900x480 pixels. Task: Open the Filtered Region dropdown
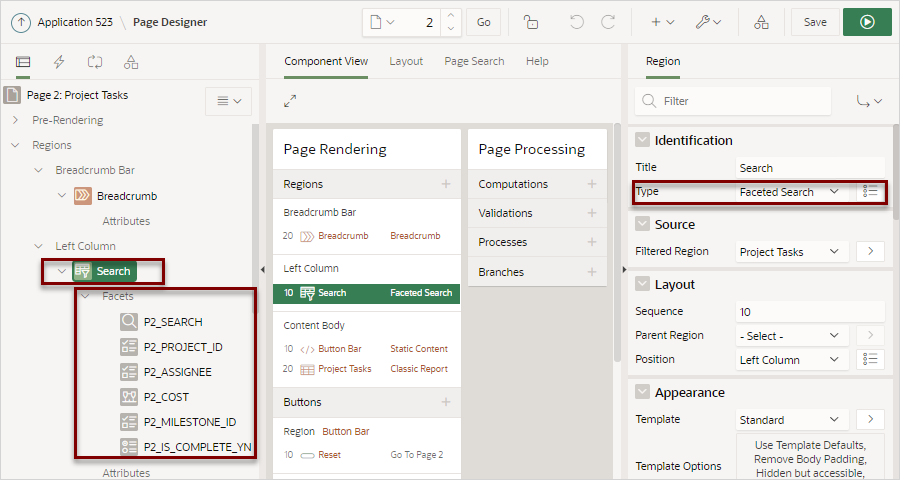click(x=792, y=251)
